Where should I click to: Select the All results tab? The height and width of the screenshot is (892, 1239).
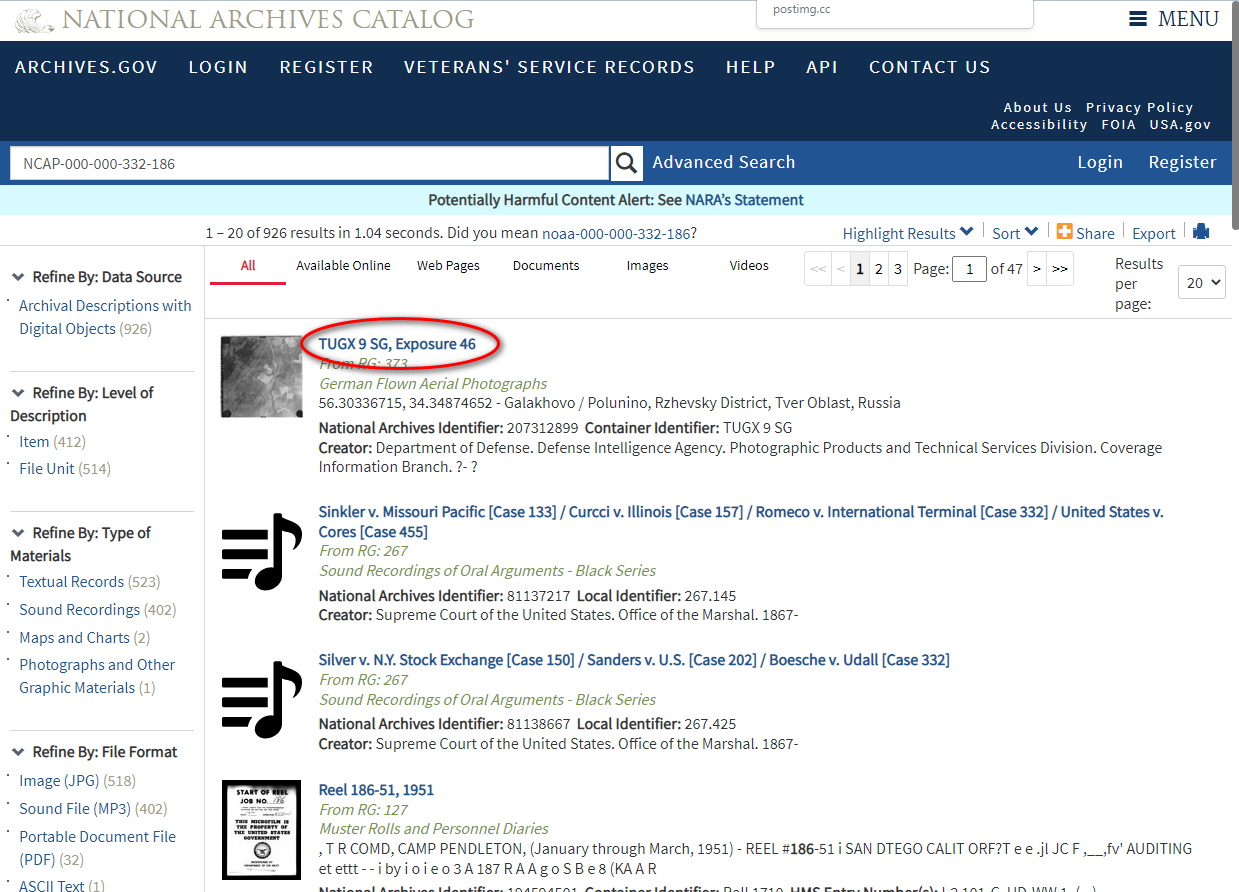tap(248, 266)
